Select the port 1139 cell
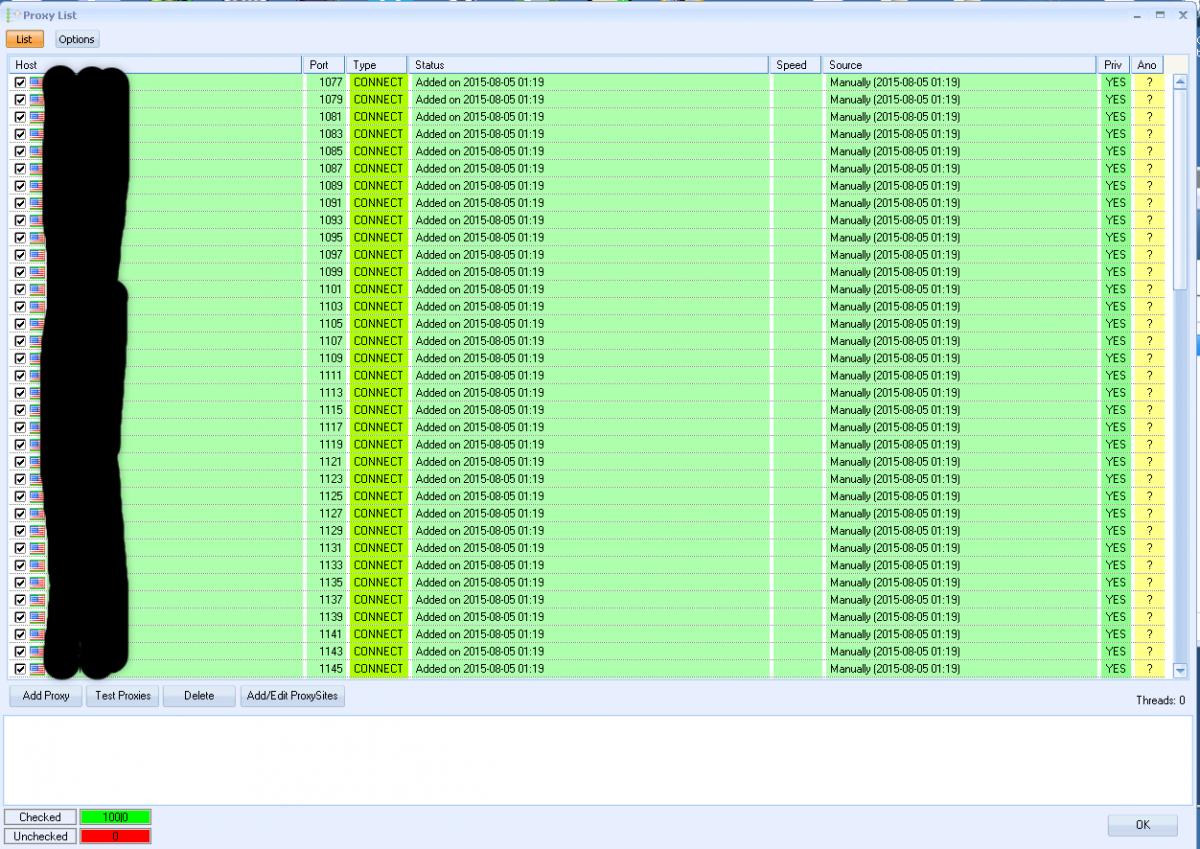The width and height of the screenshot is (1200, 849). coord(325,617)
